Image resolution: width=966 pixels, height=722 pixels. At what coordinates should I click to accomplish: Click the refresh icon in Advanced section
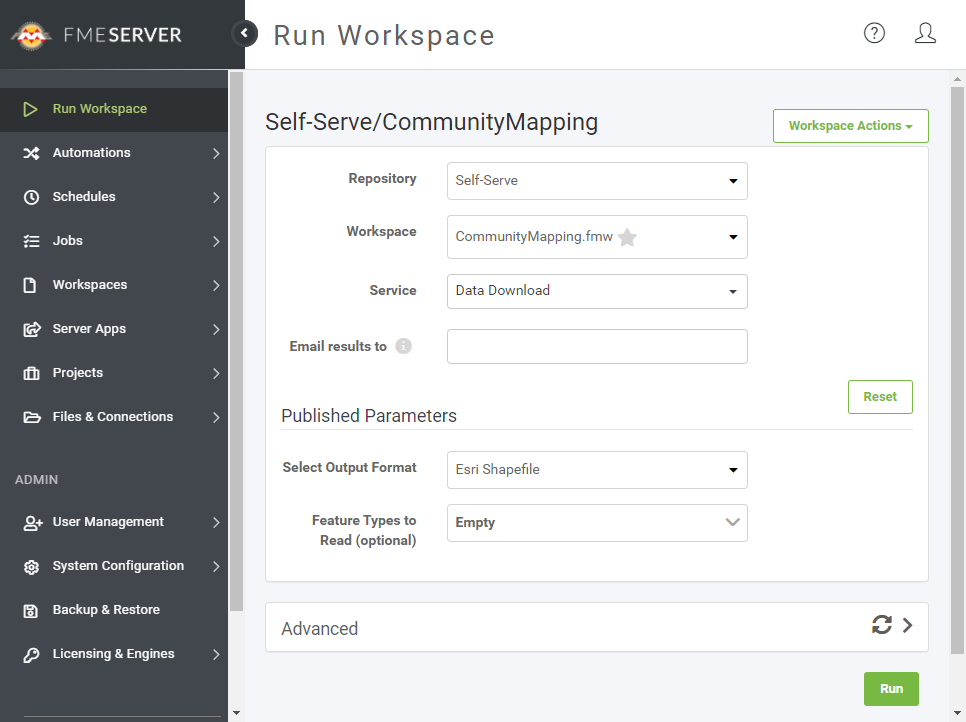click(881, 625)
